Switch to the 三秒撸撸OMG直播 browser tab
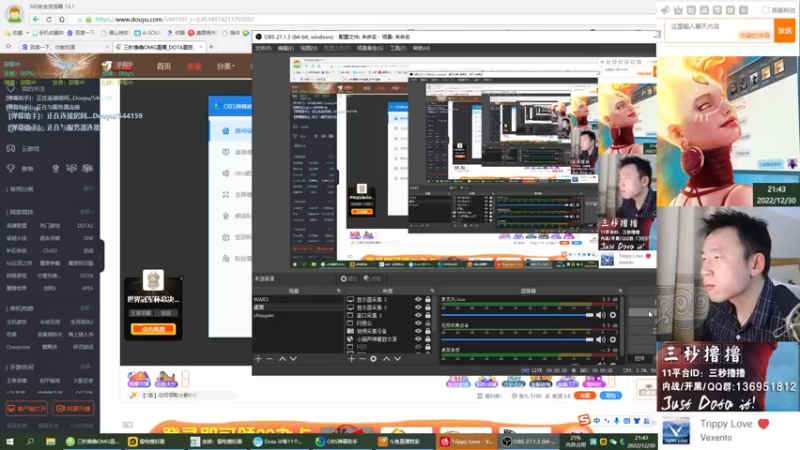The image size is (800, 450). point(158,47)
